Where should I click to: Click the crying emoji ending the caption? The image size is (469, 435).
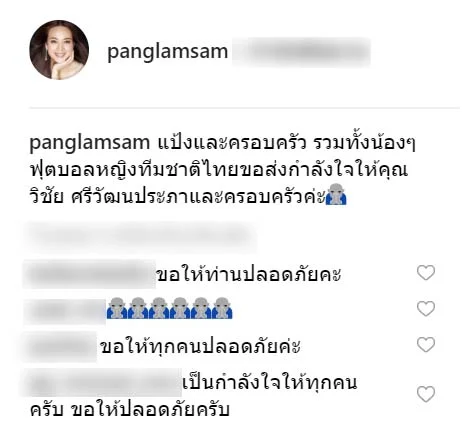click(336, 194)
